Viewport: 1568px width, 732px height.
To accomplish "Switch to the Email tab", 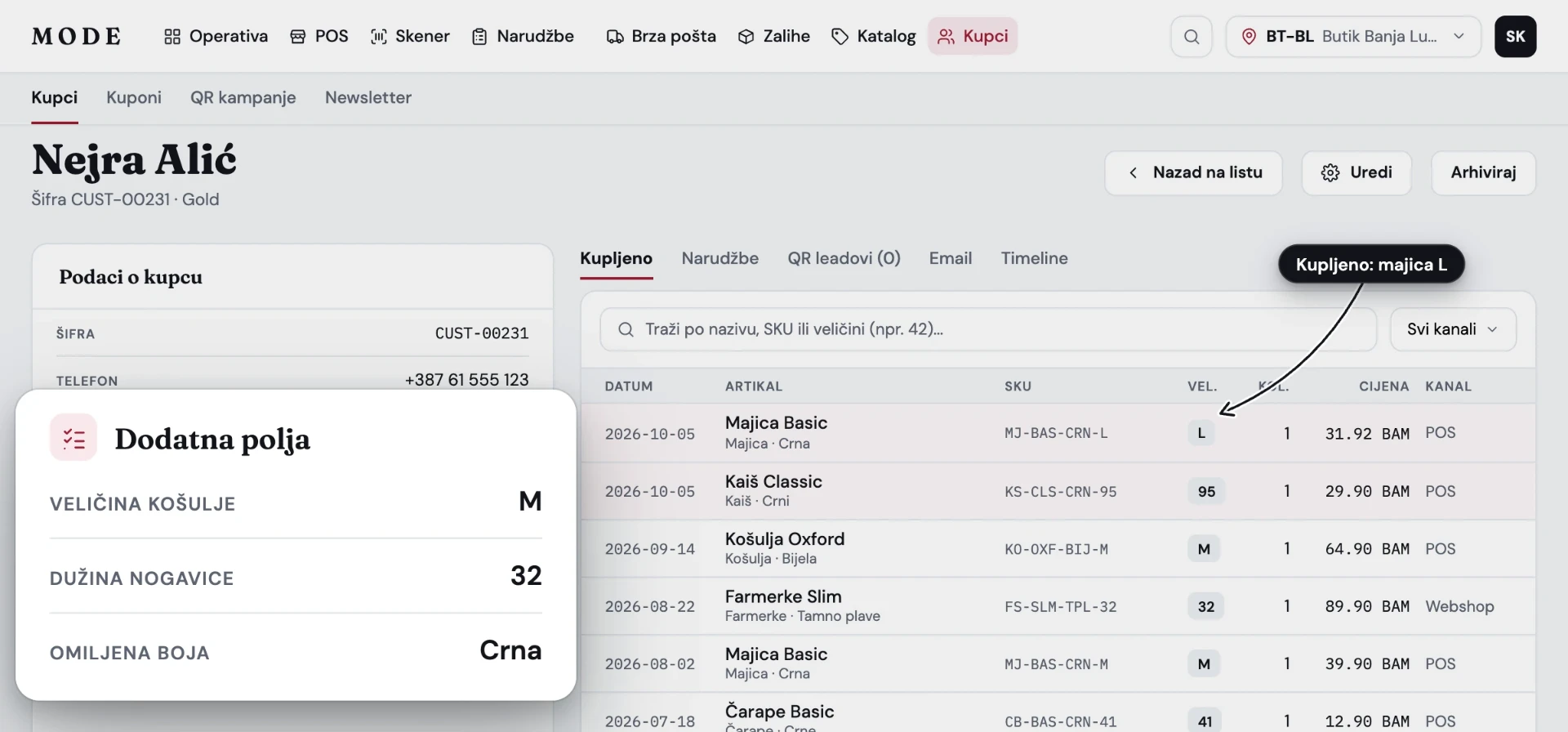I will click(x=951, y=258).
